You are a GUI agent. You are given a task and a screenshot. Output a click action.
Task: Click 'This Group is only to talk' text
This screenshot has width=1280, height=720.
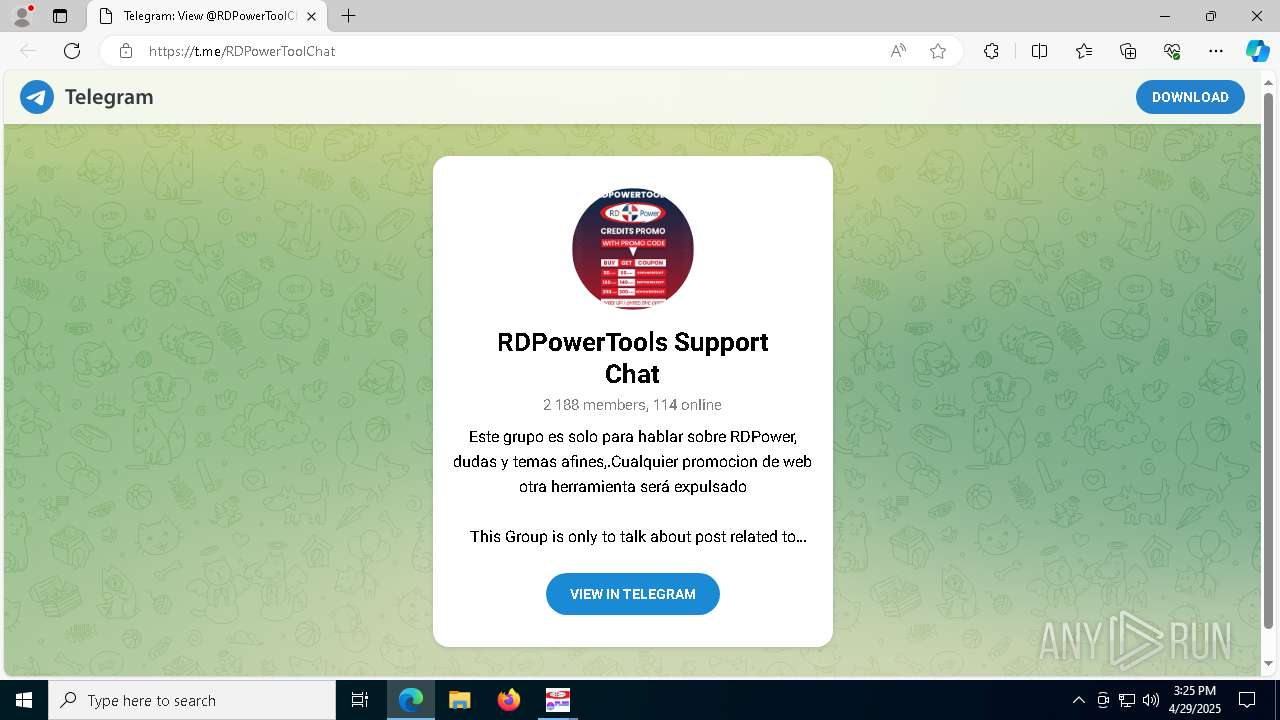pyautogui.click(x=638, y=537)
